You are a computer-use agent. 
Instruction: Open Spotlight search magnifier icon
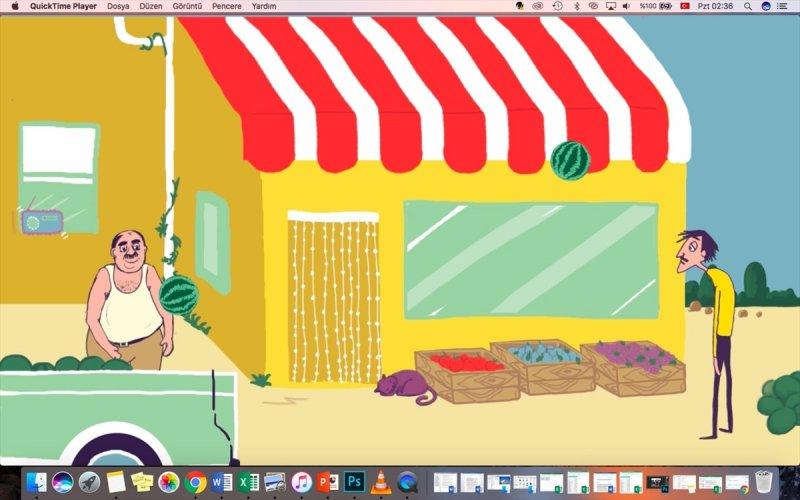(748, 6)
